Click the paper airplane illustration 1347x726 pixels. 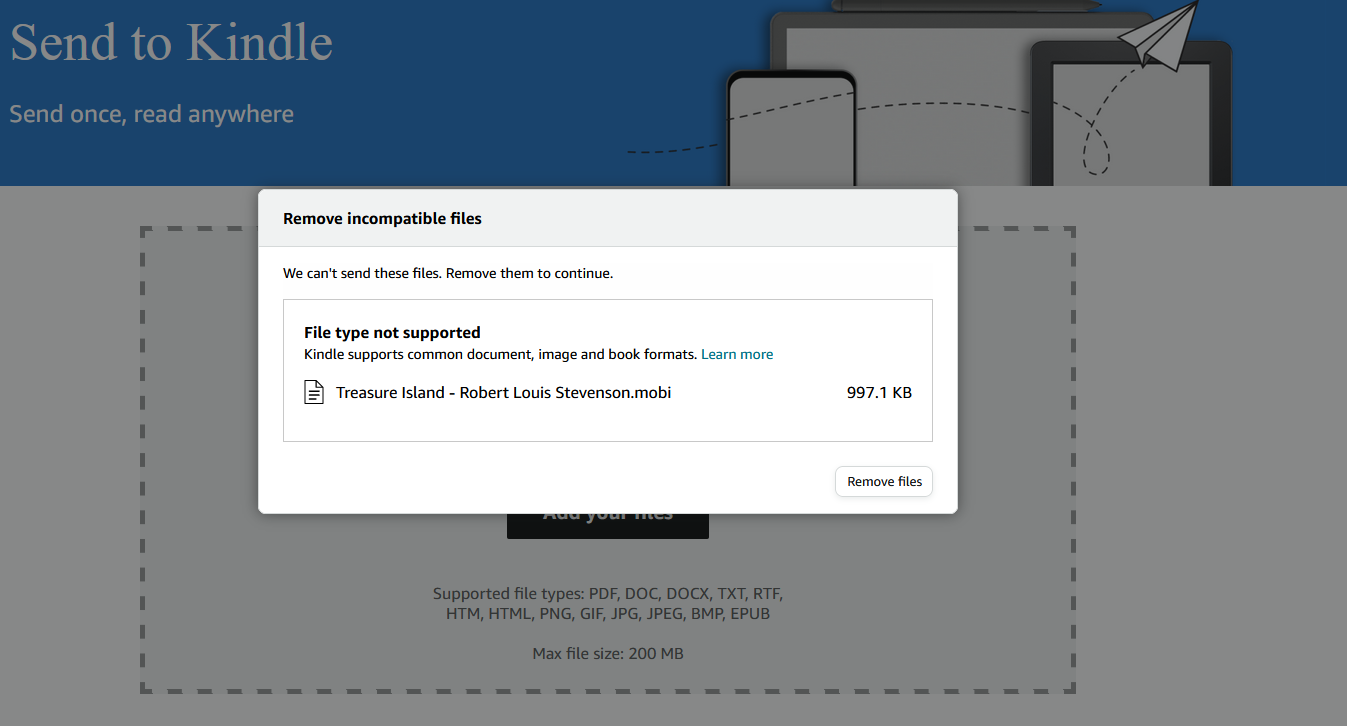tap(1158, 35)
